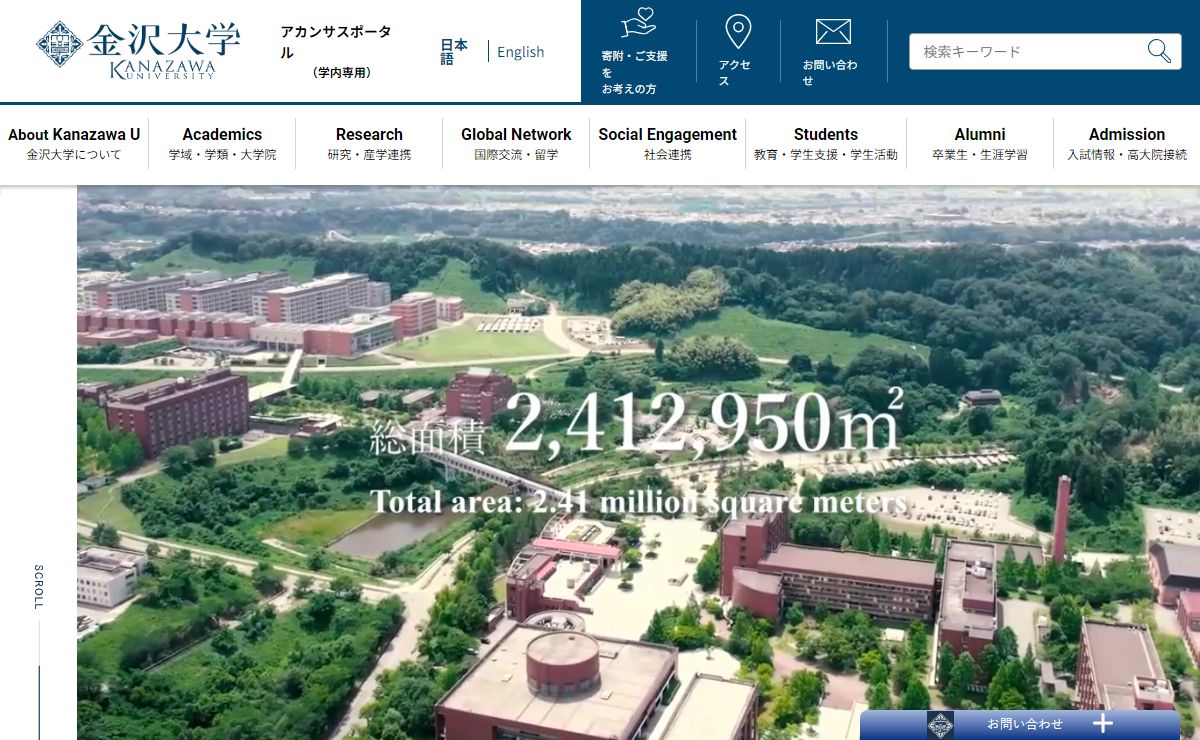Switch language to English
The width and height of the screenshot is (1200, 740).
coord(520,52)
